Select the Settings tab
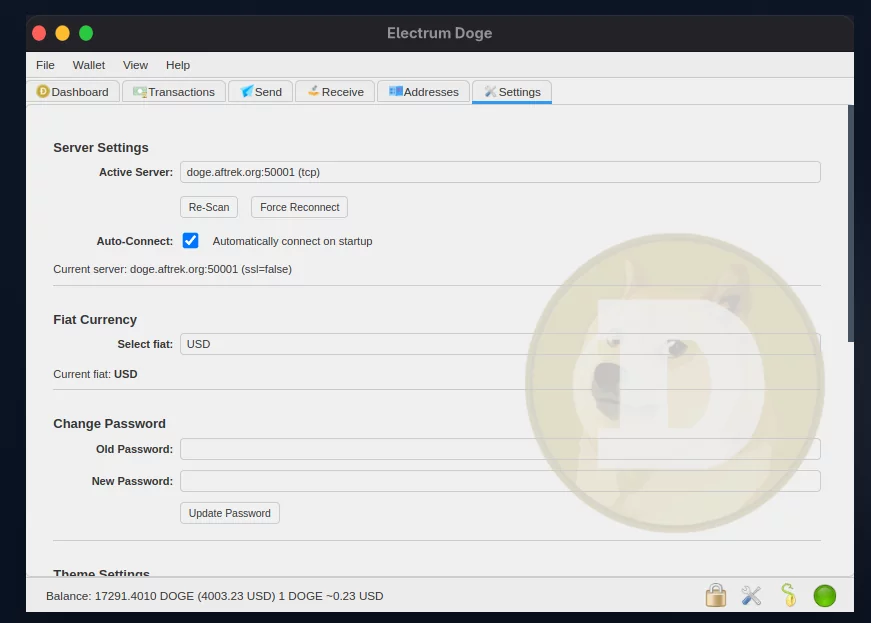 (x=512, y=92)
